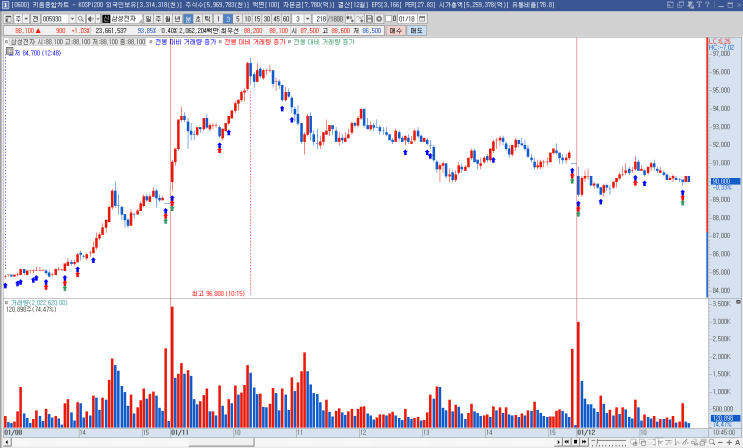The width and height of the screenshot is (743, 448).
Task: Switch to the 60-minute interval
Action: pyautogui.click(x=286, y=19)
